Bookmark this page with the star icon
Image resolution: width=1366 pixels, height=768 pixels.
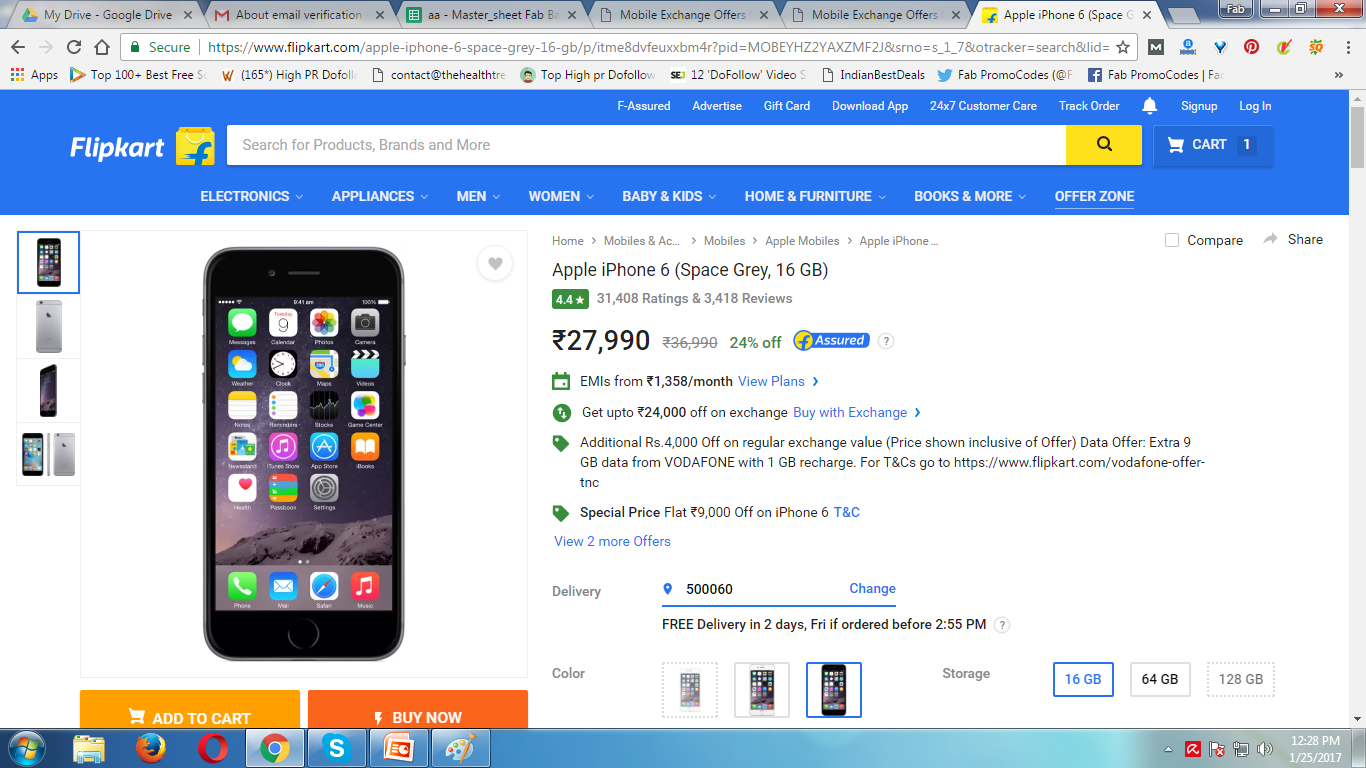pyautogui.click(x=1123, y=47)
